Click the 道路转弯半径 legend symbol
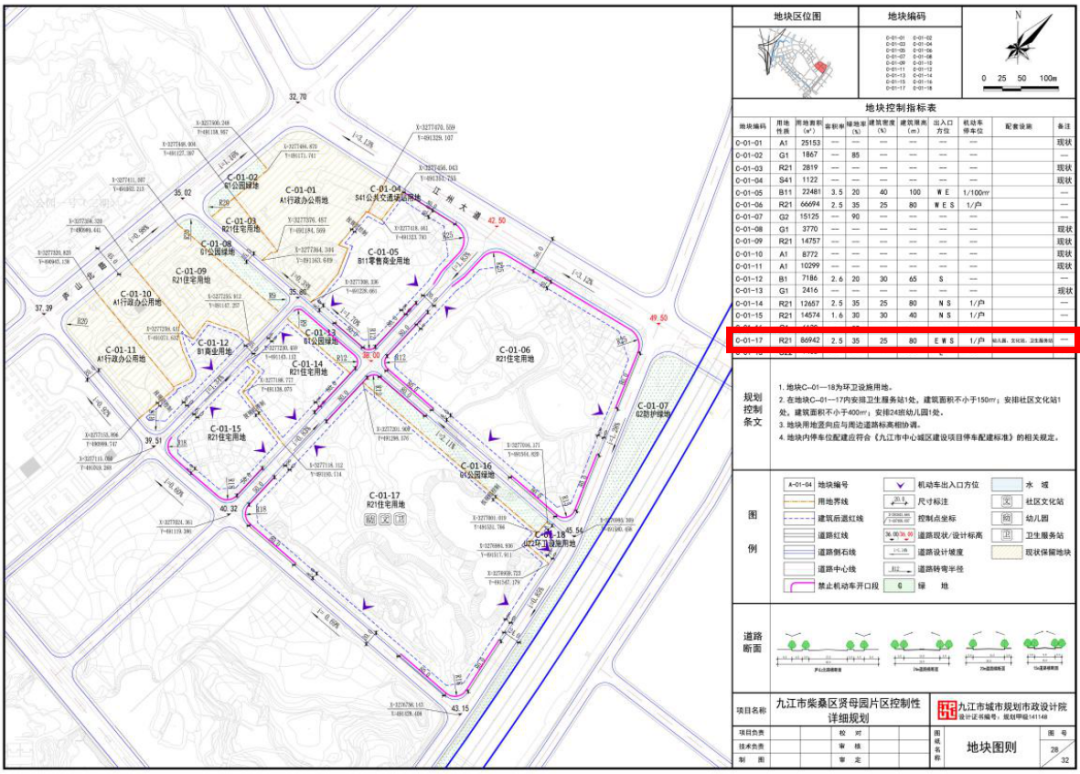The height and width of the screenshot is (774, 1080). tap(900, 569)
